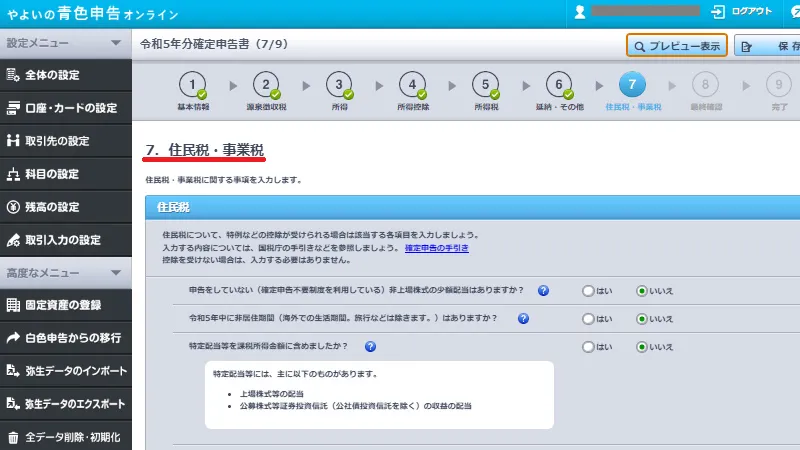Viewport: 800px width, 450px height.
Task: Click the 弥生データのエクスポート icon
Action: (x=13, y=404)
